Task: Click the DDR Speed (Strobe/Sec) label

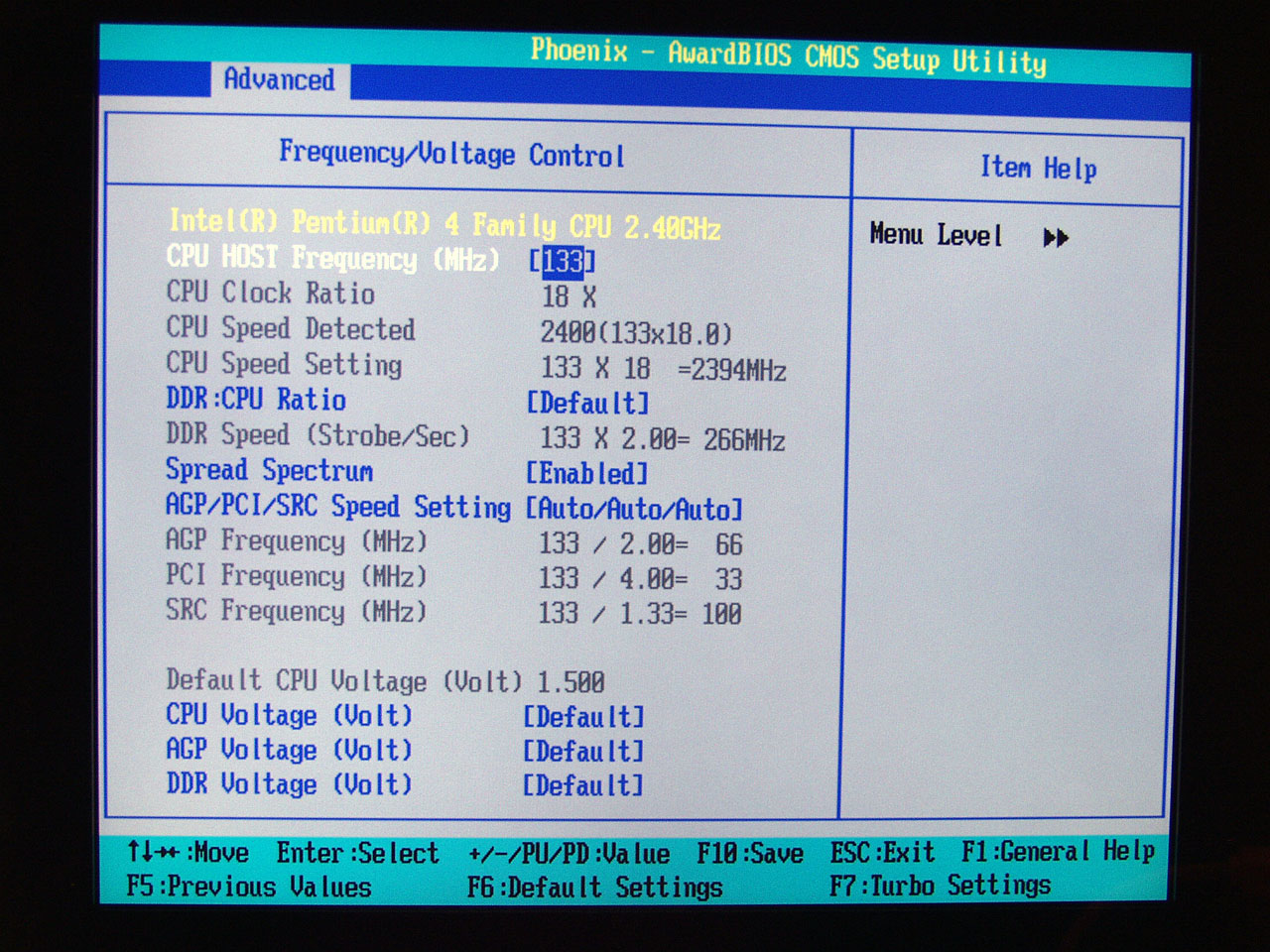Action: (317, 435)
